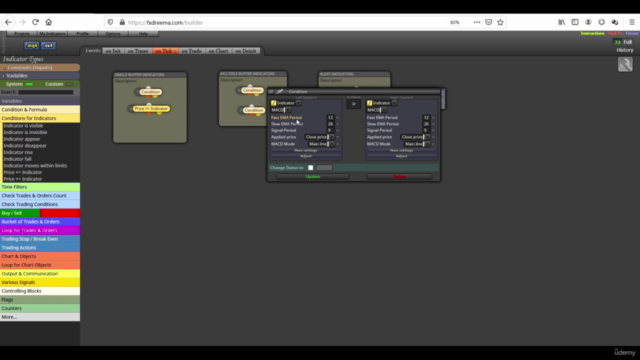Image resolution: width=640 pixels, height=360 pixels.
Task: Edit left Fast EMA Period value 12
Action: 330,118
